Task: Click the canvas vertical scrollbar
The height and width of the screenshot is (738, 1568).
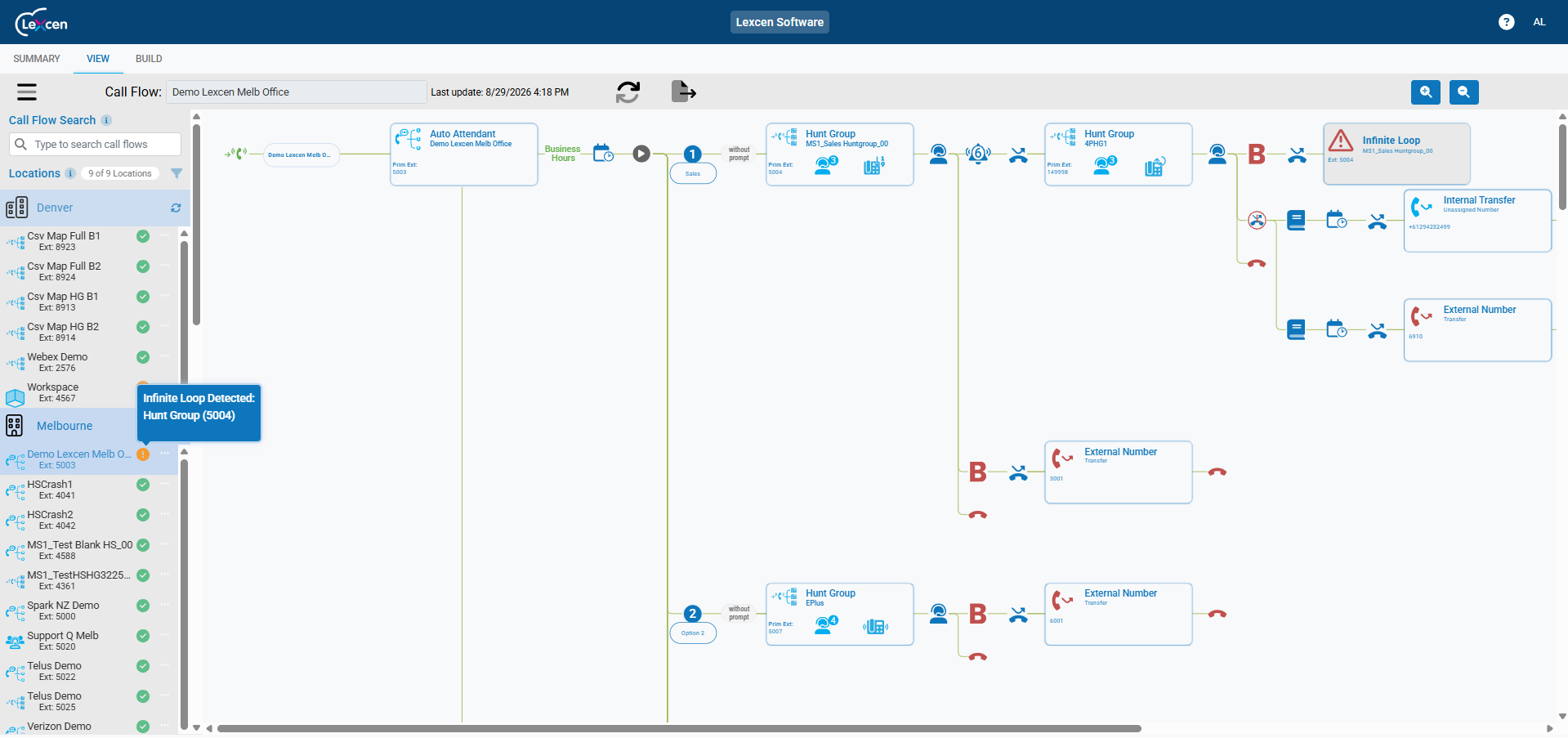Action: 1562,167
